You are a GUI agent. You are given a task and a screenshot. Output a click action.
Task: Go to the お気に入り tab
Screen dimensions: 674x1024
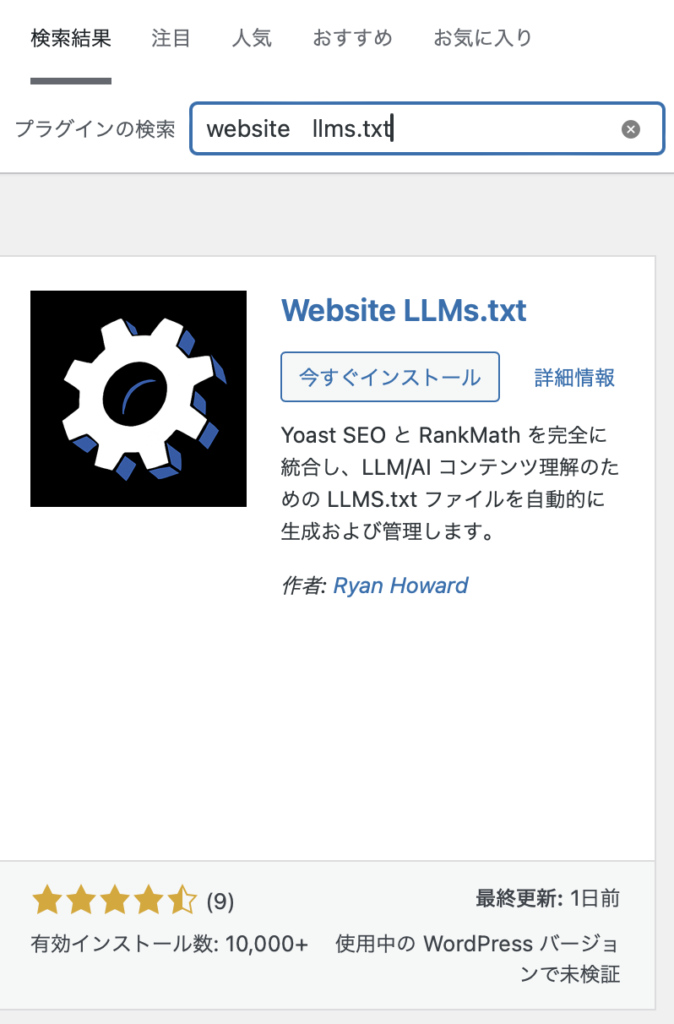(x=483, y=38)
